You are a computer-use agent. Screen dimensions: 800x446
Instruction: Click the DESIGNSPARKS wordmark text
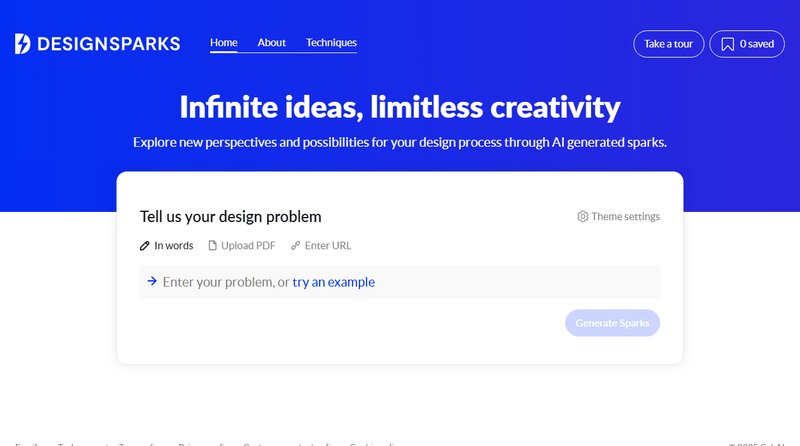tap(108, 43)
